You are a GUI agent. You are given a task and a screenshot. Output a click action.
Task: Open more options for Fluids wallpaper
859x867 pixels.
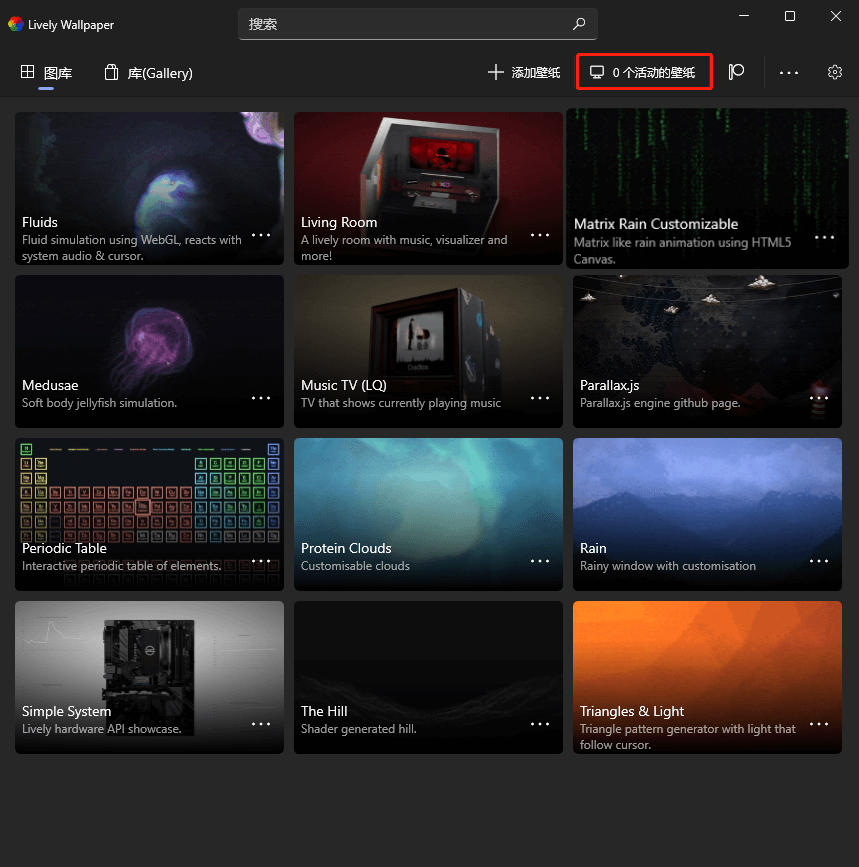pos(261,235)
